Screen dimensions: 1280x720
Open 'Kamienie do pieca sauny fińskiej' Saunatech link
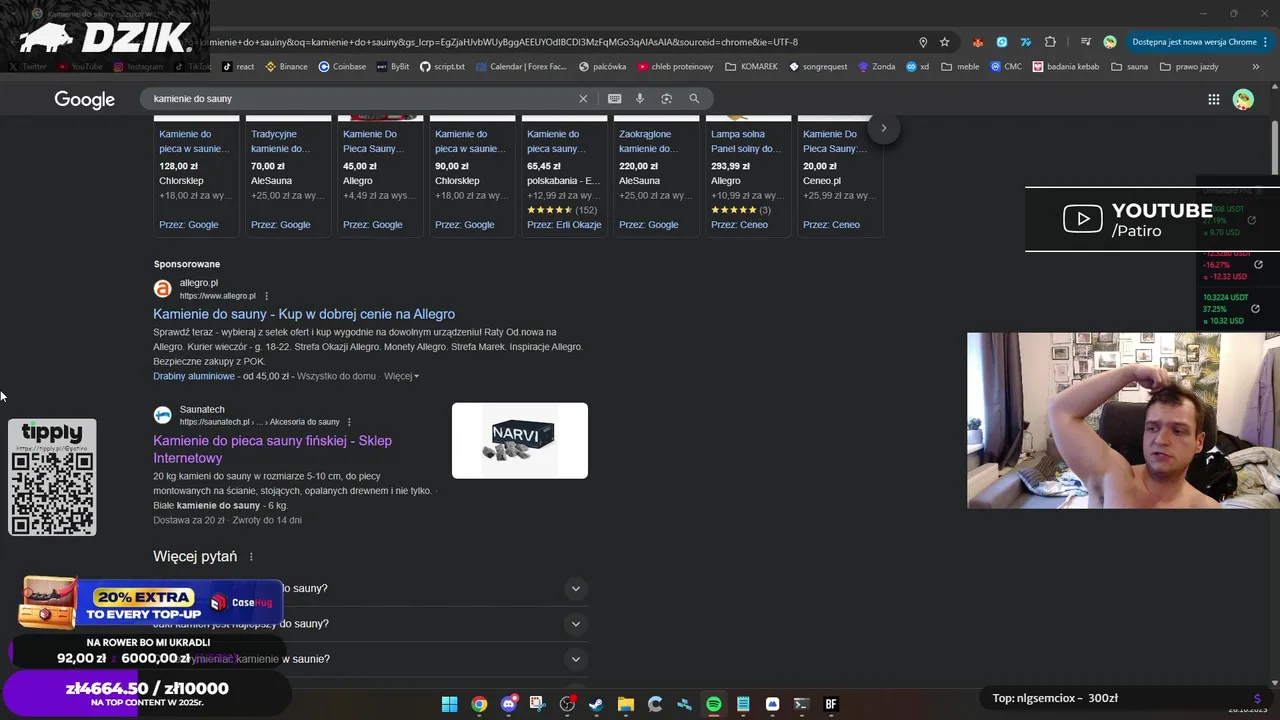coord(272,449)
